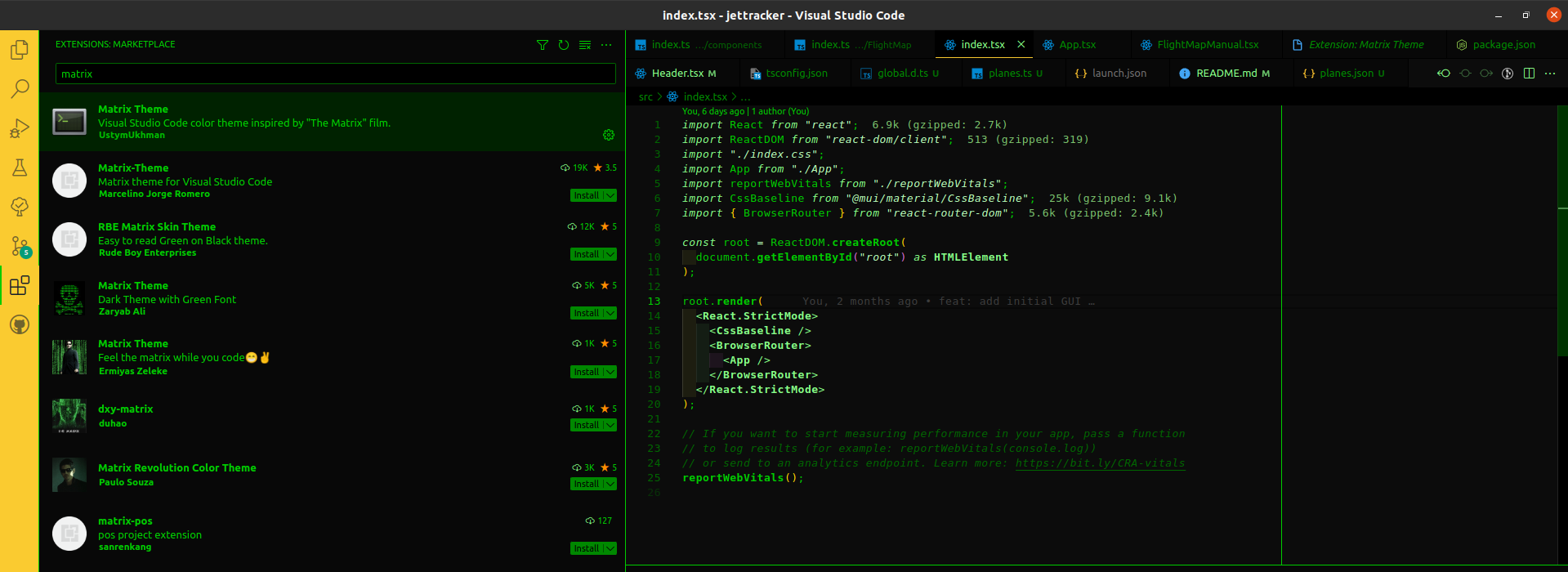Open install dropdown arrow for Matrix-Theme by Marcelino
Screen dimensions: 1568x572
tap(610, 195)
